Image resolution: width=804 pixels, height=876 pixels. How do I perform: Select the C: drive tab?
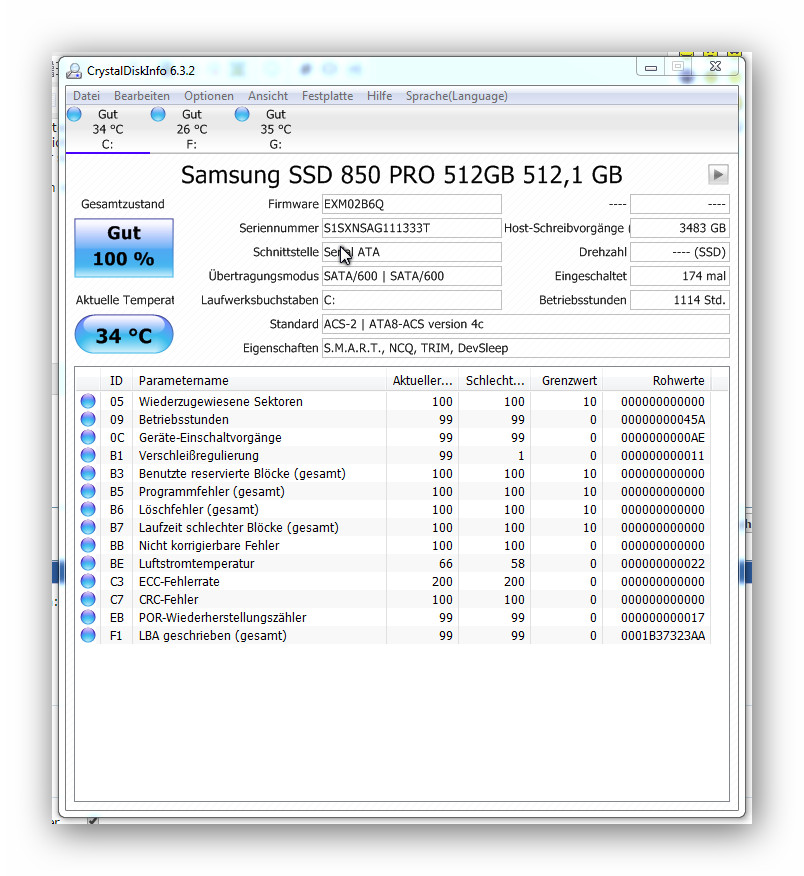click(x=107, y=129)
